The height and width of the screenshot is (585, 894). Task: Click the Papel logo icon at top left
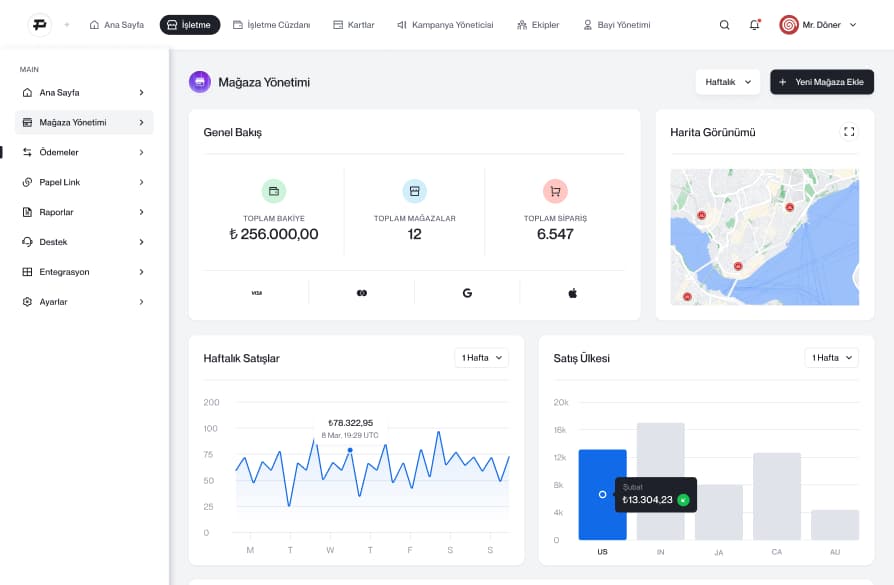click(39, 25)
